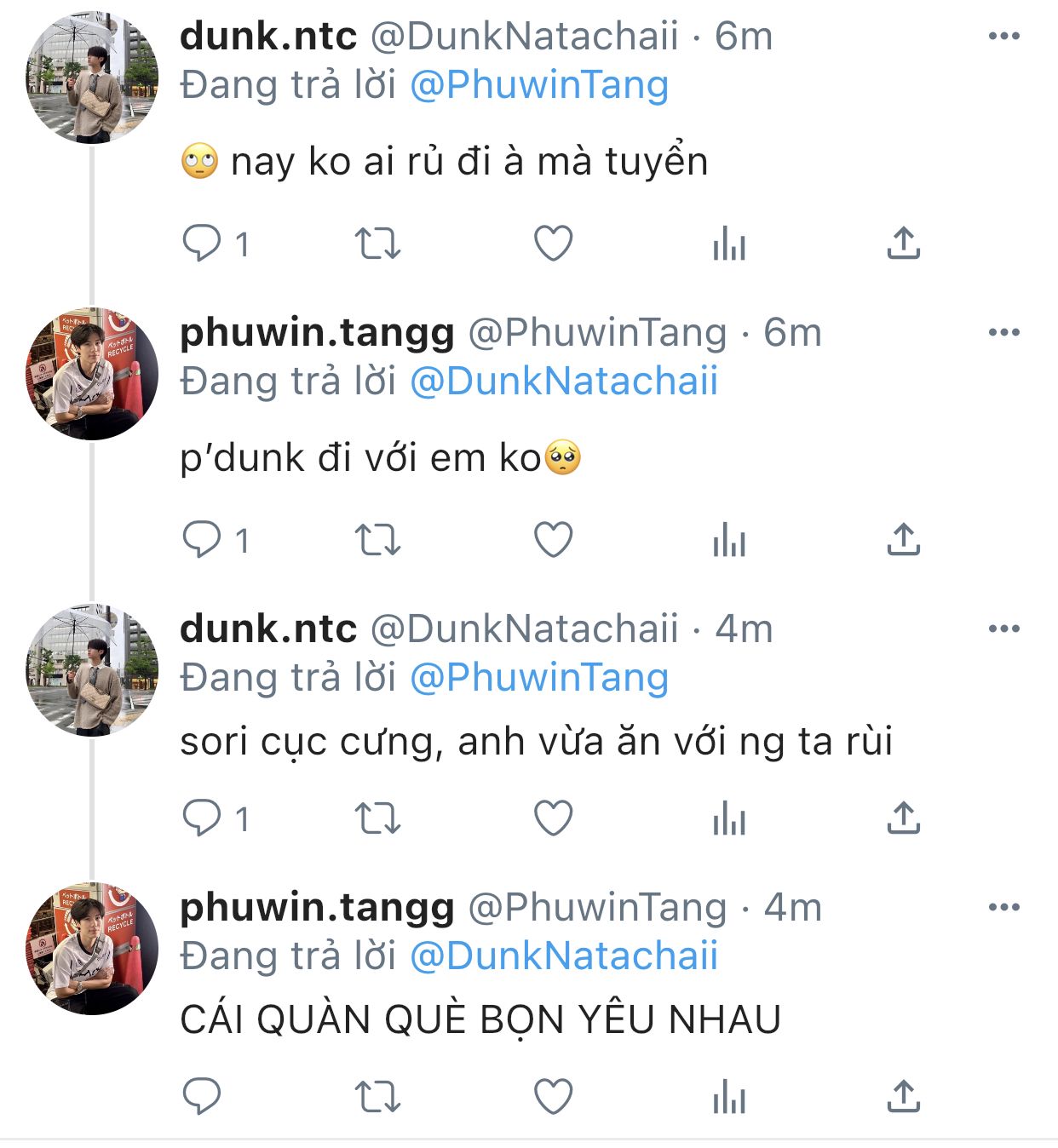Open phuwin.tangg's avatar on the last tweet

tap(91, 949)
